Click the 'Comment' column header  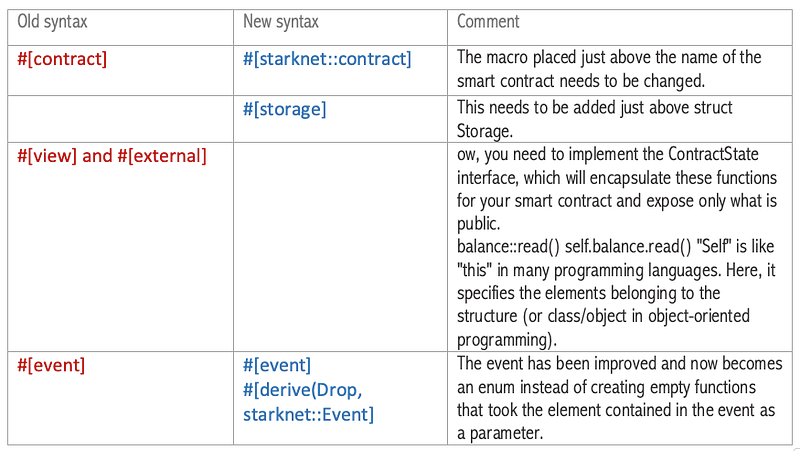tap(488, 21)
